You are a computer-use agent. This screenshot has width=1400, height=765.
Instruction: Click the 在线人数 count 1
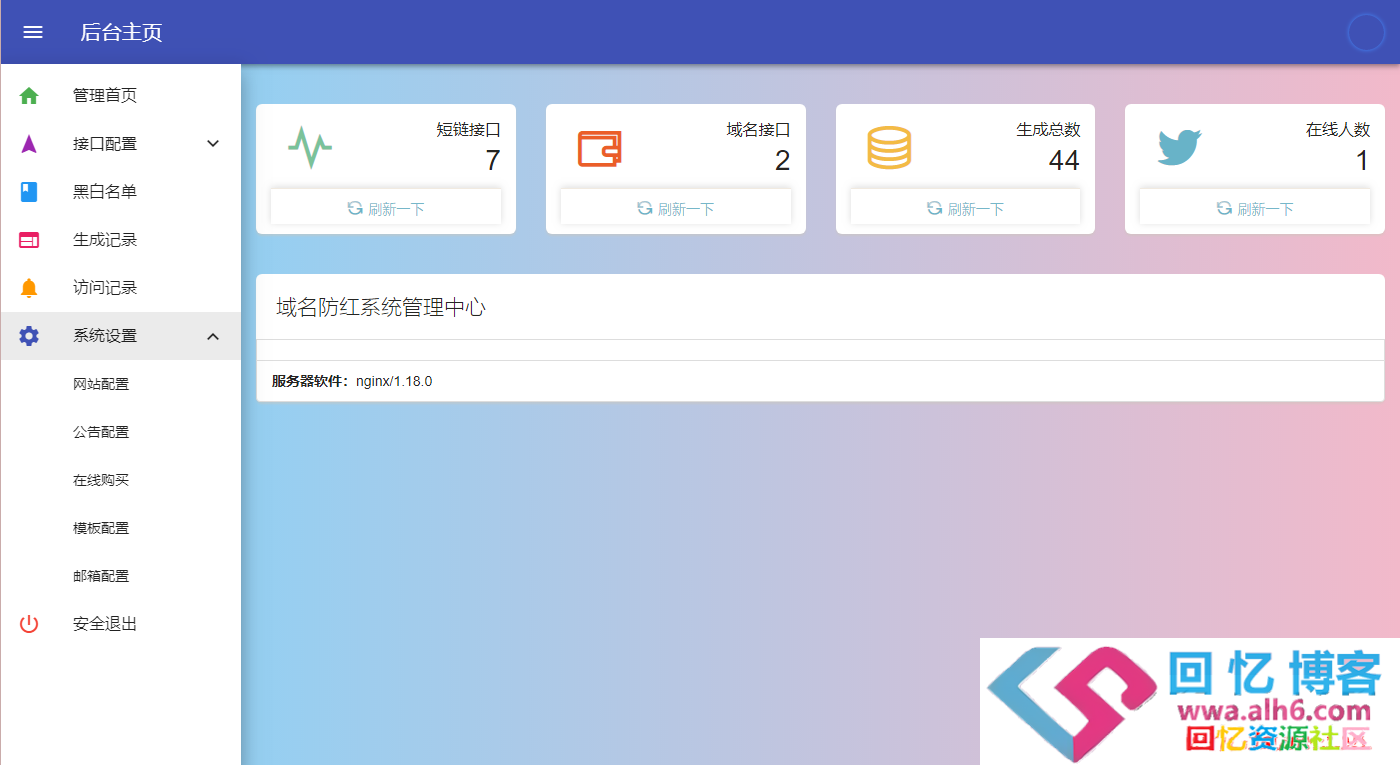[x=1362, y=160]
